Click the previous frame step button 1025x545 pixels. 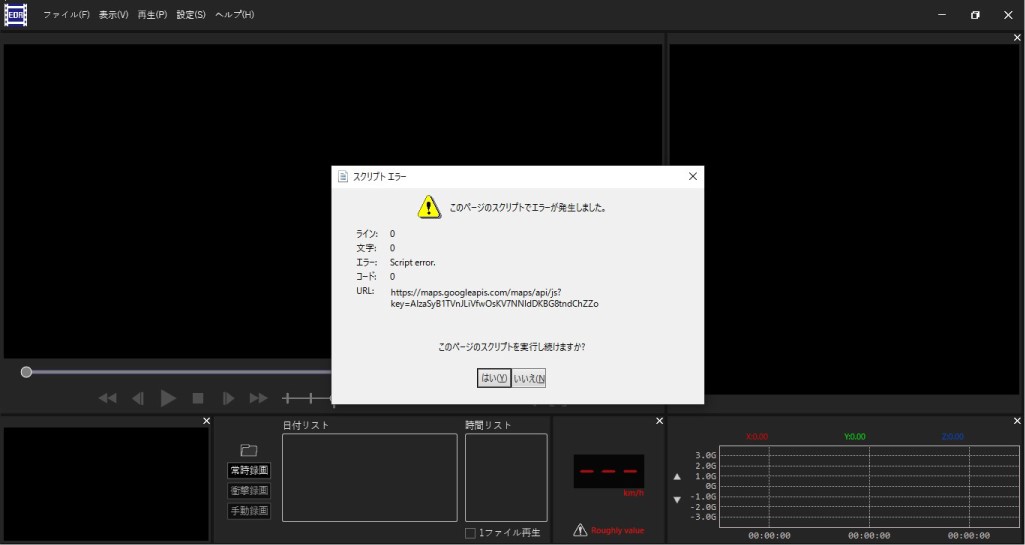tap(138, 398)
